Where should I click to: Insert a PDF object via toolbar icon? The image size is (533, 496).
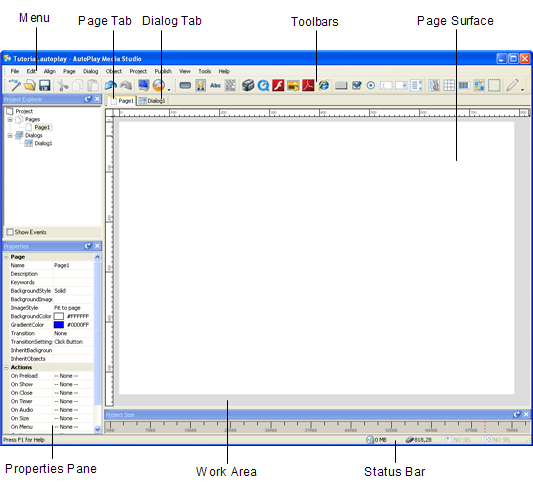(x=308, y=85)
